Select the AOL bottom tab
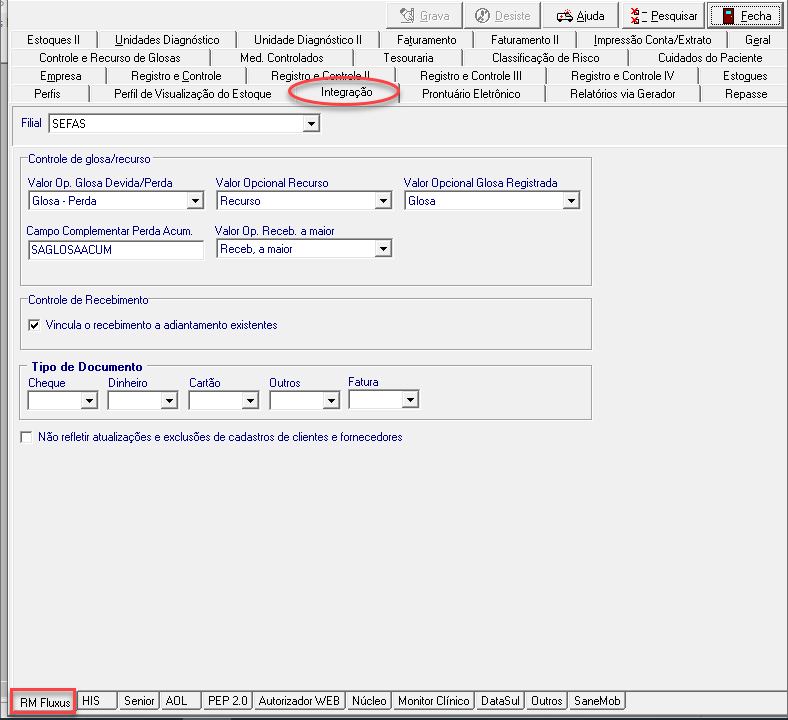 coord(181,700)
